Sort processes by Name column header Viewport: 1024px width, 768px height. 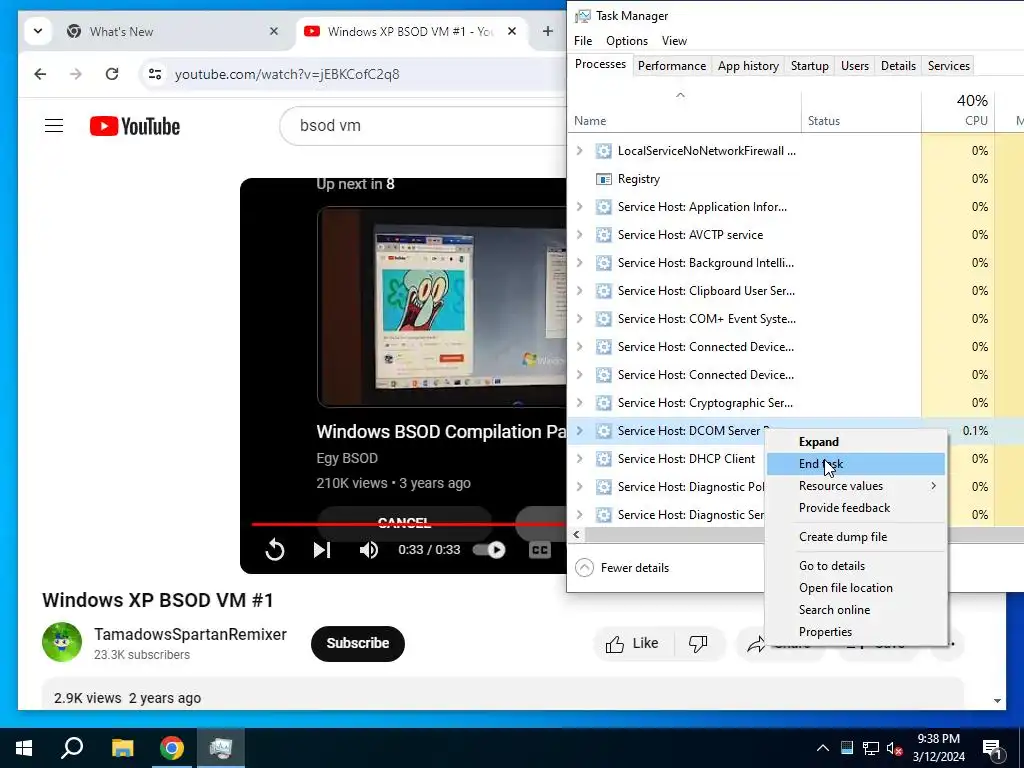[684, 110]
